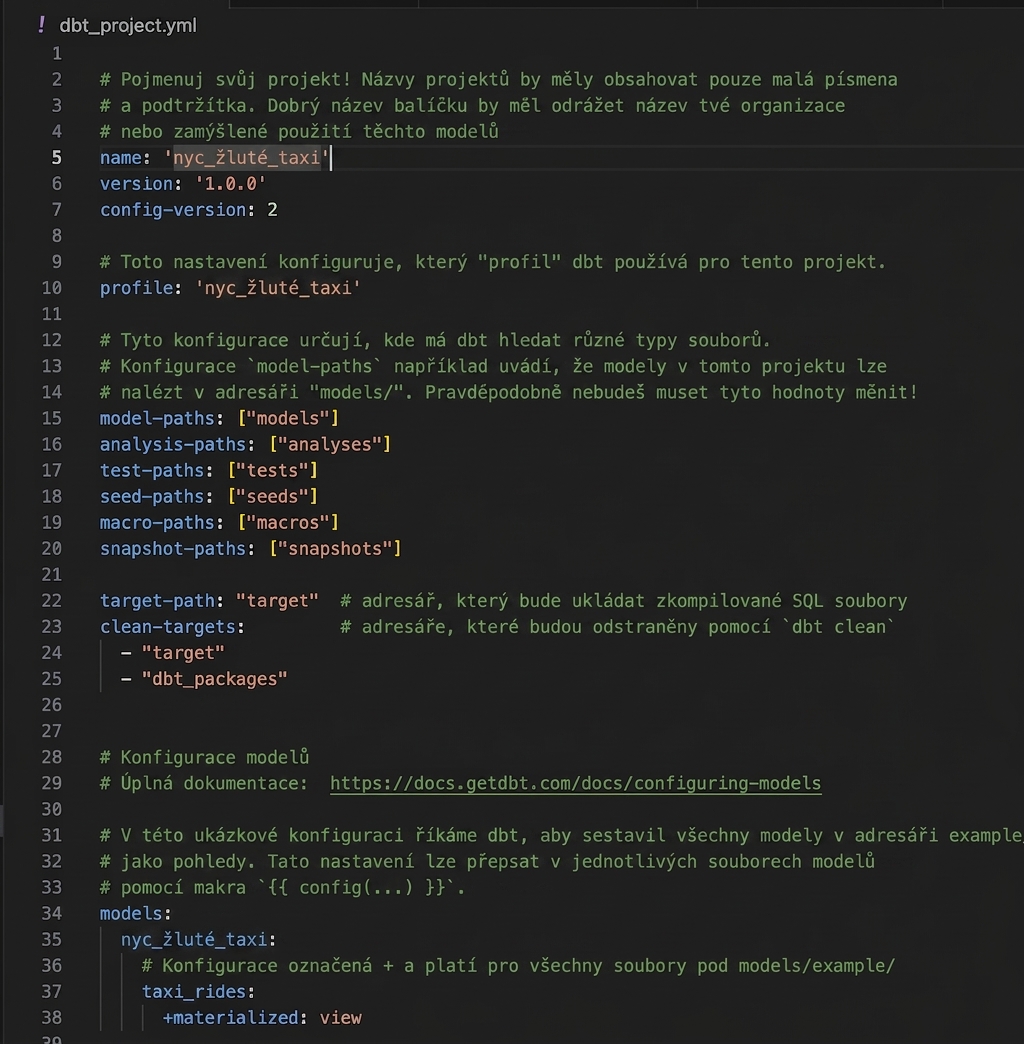This screenshot has width=1024, height=1044.
Task: Click the 'macro-paths' key
Action: [x=157, y=523]
